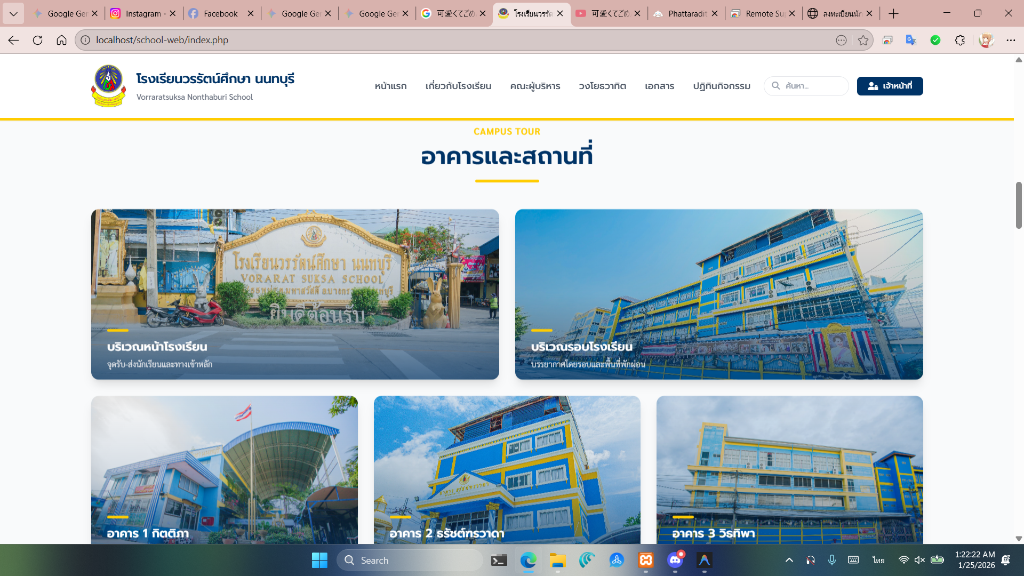Open the Google Translate extension icon

pyautogui.click(x=913, y=42)
